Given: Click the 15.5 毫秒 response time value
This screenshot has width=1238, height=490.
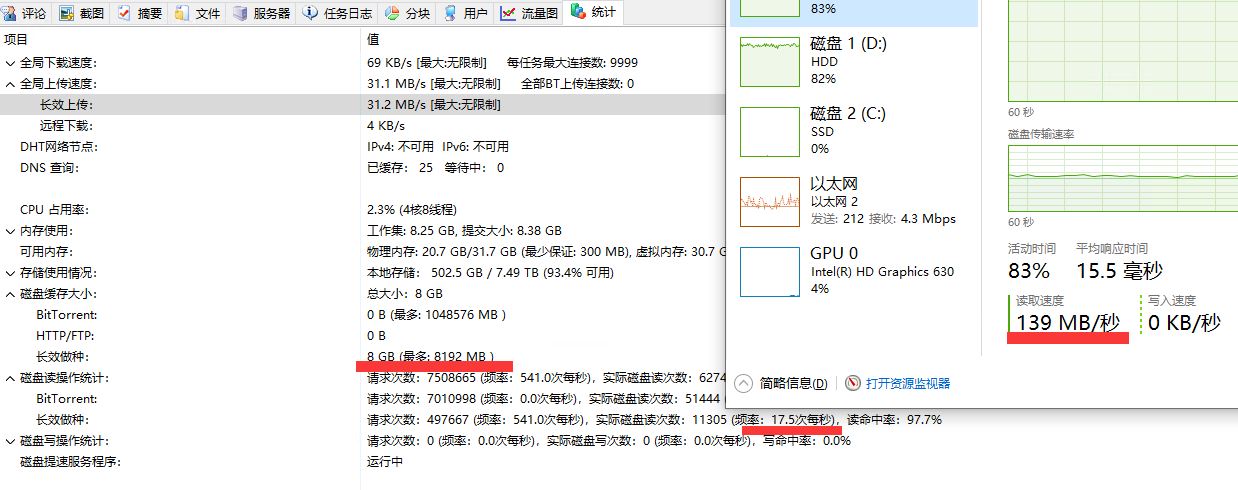Looking at the screenshot, I should tap(1119, 270).
